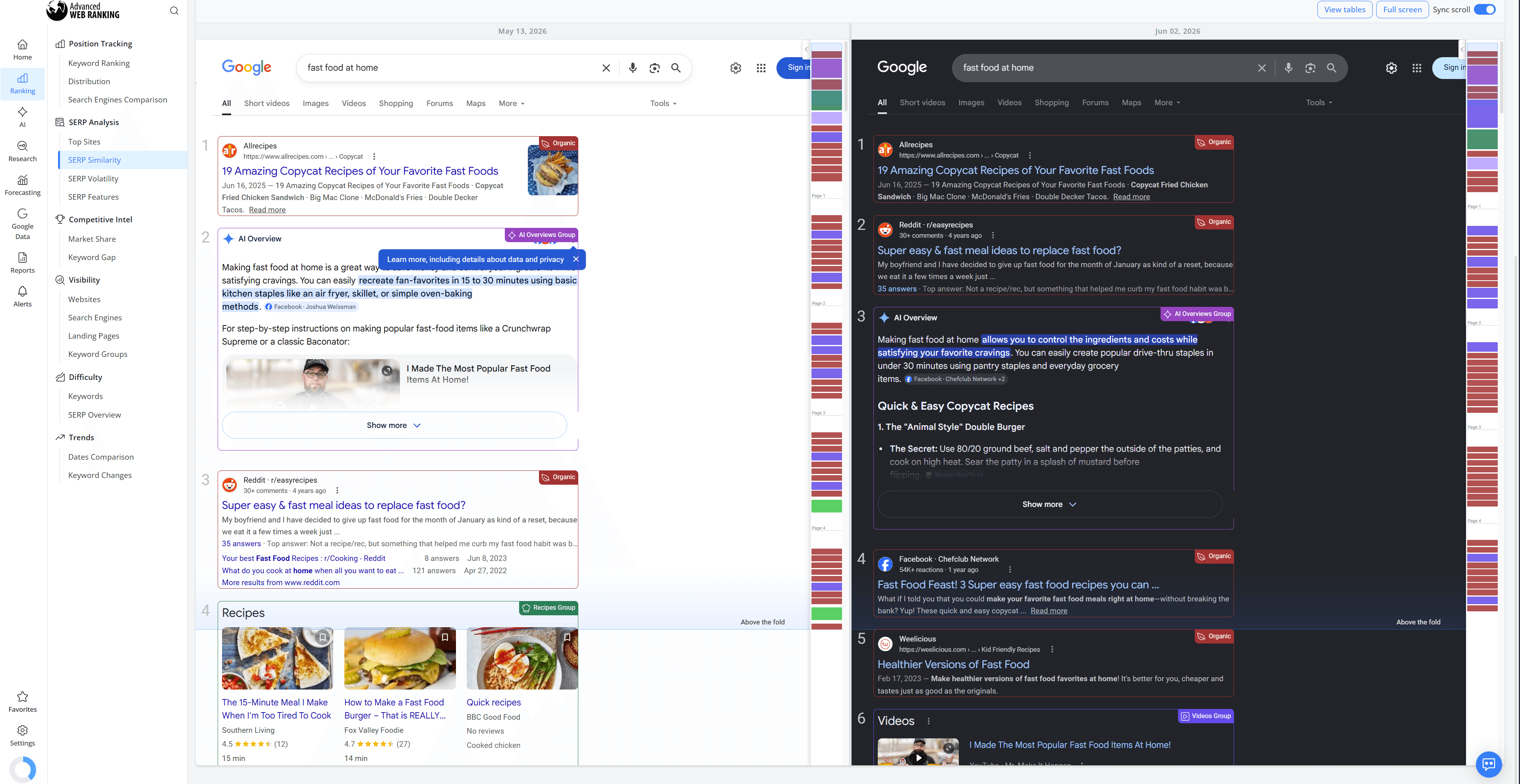
Task: Select Top Sites in sidebar
Action: point(84,142)
